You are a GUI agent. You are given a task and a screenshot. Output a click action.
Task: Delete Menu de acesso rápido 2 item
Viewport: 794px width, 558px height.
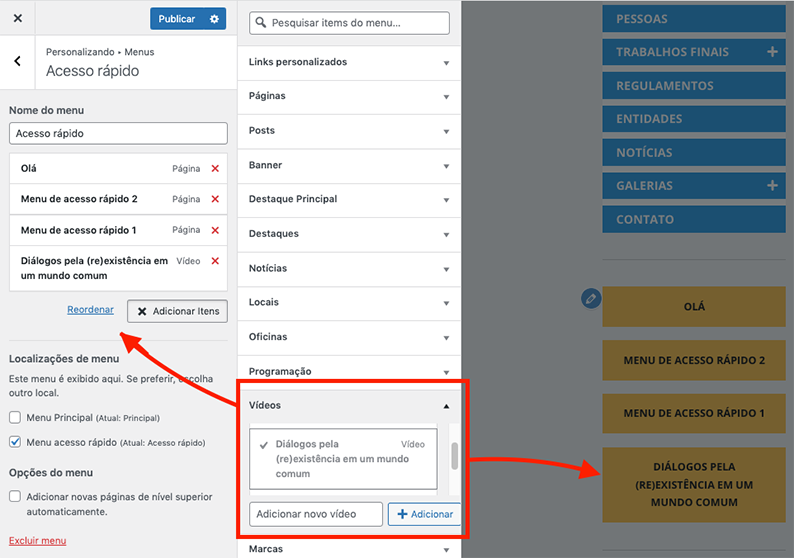pos(215,199)
